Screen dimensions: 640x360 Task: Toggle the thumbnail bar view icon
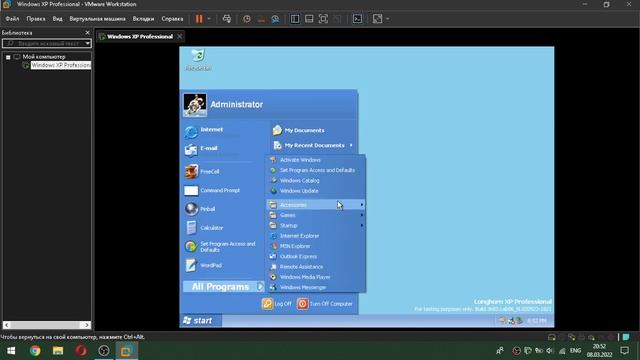click(x=309, y=19)
